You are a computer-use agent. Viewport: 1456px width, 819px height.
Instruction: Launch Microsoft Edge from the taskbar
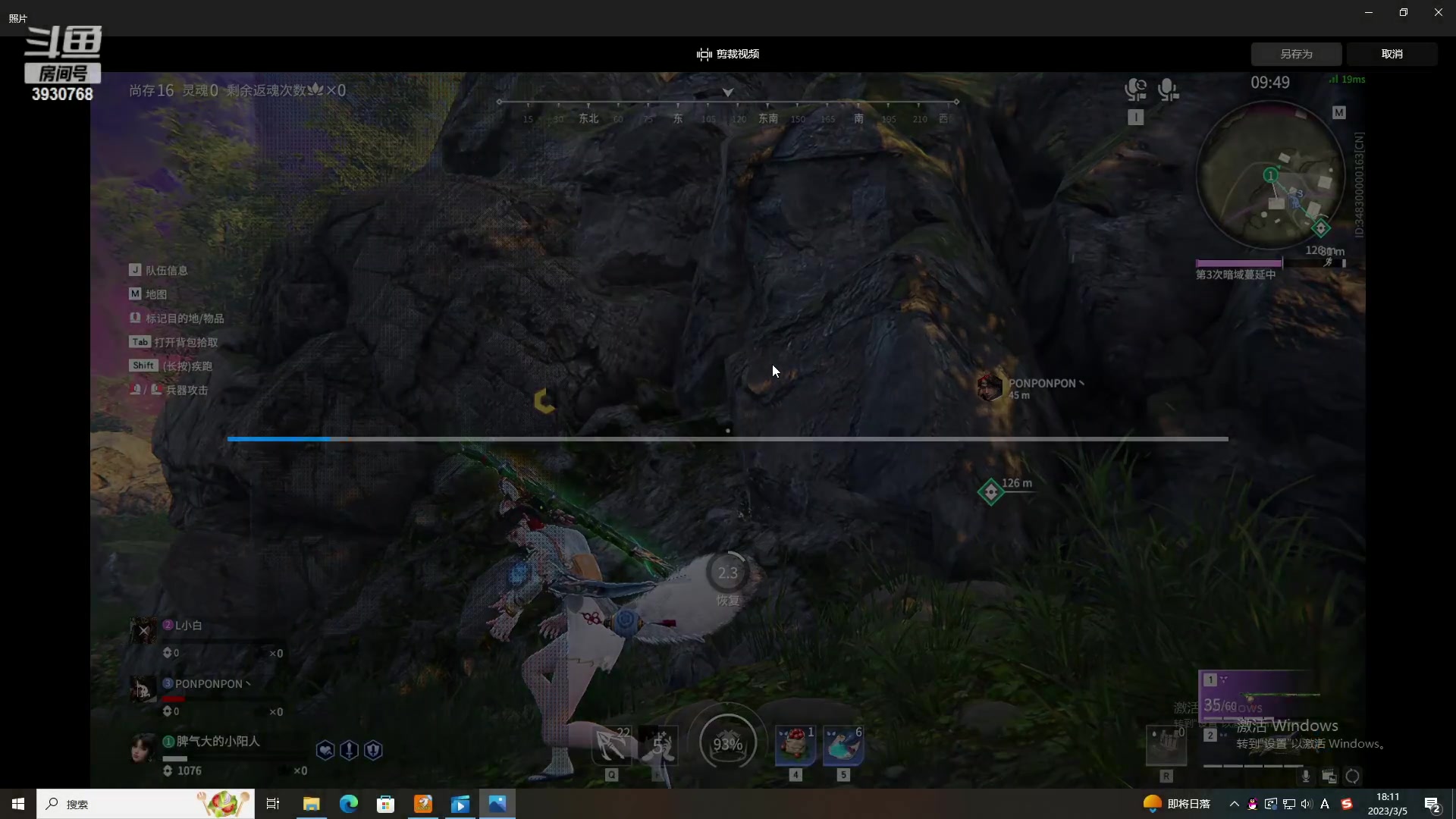[x=348, y=804]
